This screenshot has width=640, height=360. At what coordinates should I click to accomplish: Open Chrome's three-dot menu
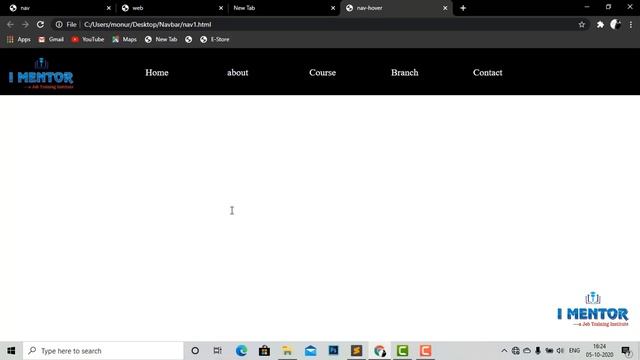click(631, 24)
